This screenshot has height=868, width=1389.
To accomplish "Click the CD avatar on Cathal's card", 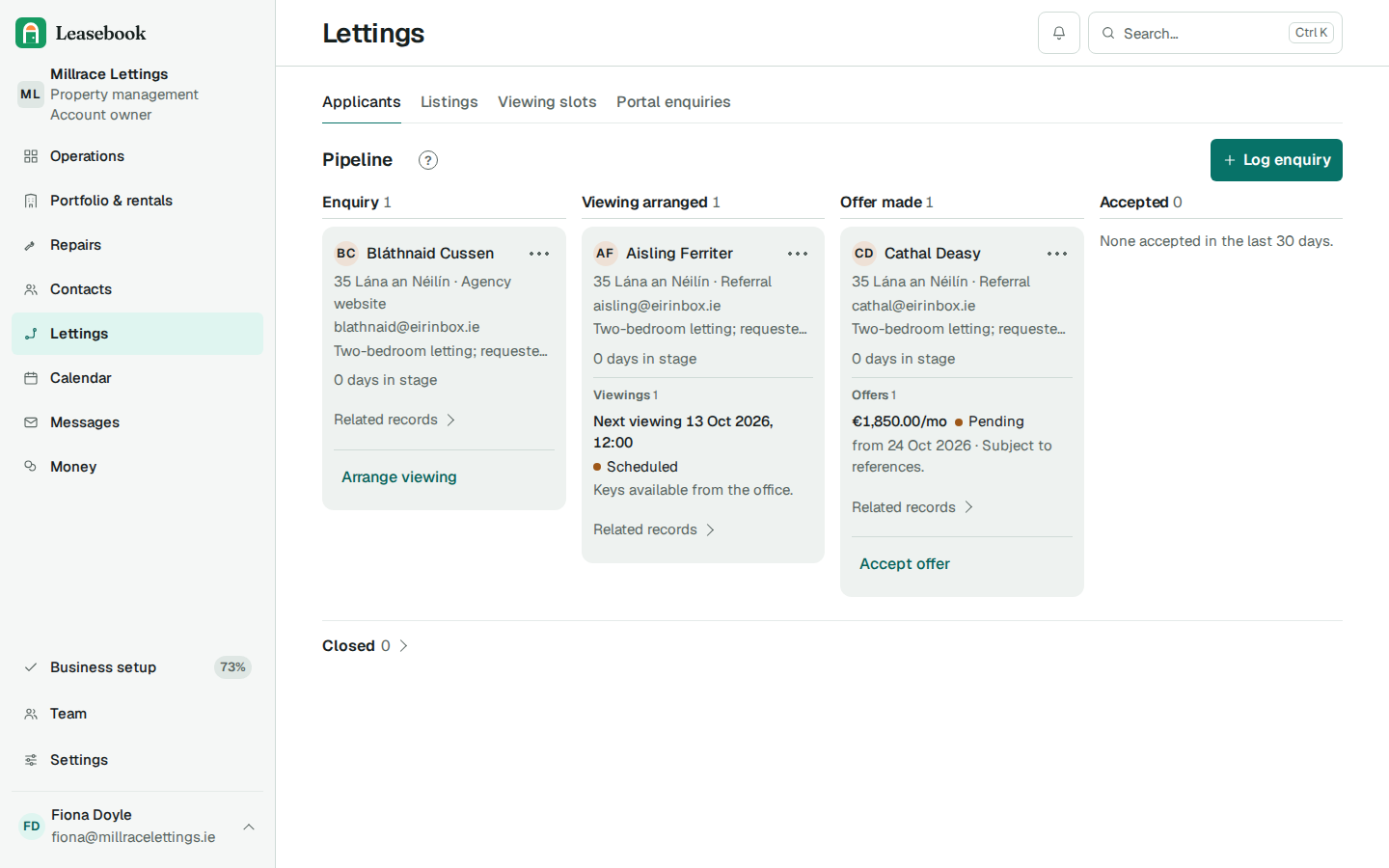I will (x=864, y=254).
